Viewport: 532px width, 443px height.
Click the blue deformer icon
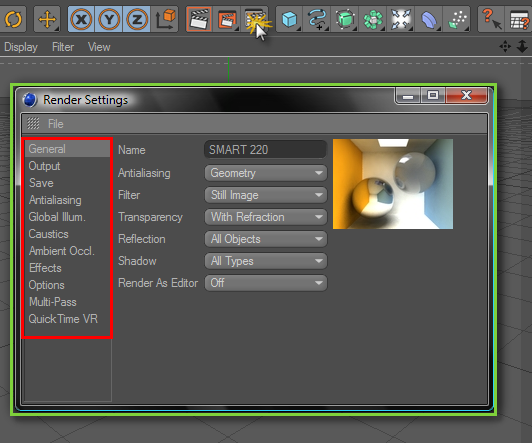tap(429, 19)
